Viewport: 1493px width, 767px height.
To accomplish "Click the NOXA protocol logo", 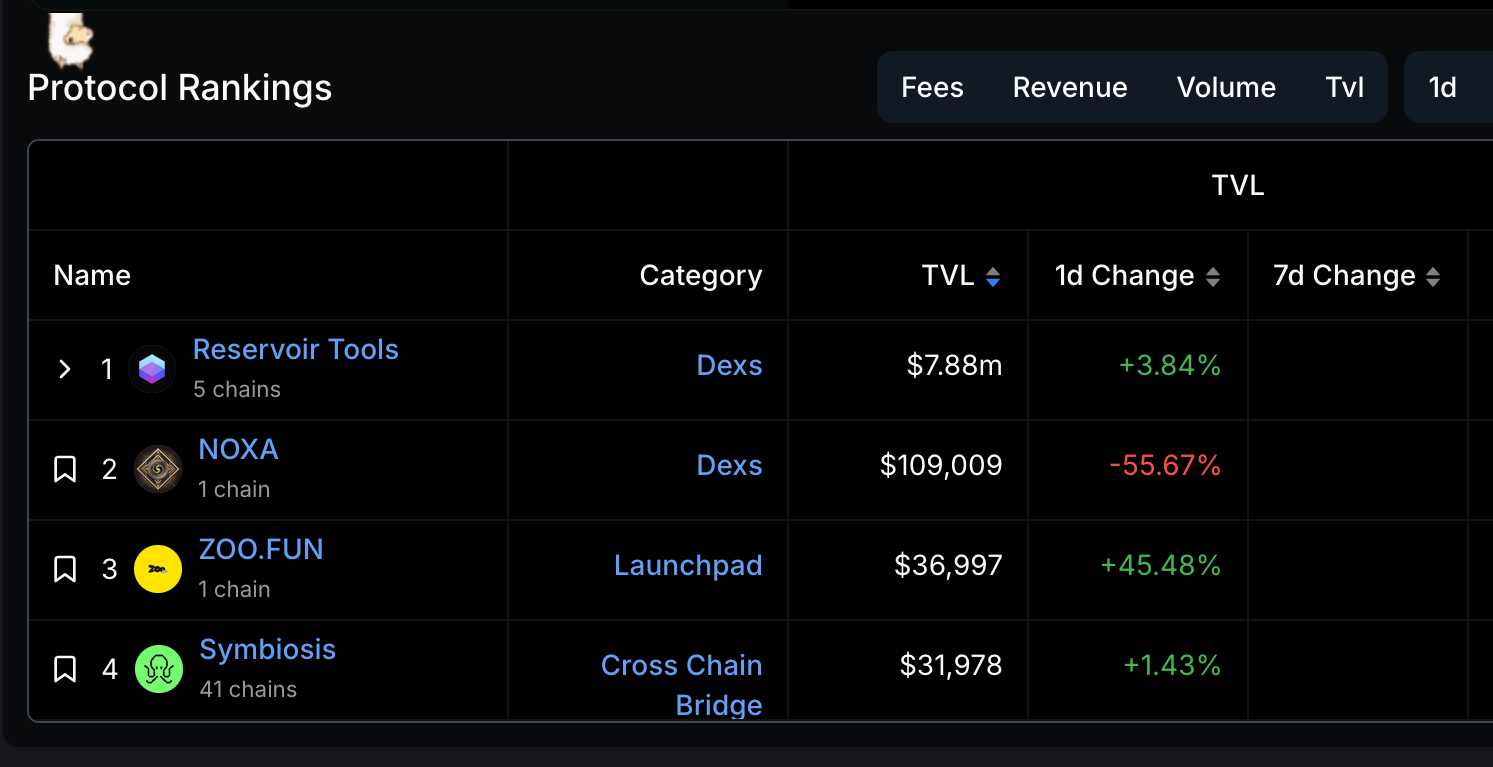I will [x=158, y=469].
